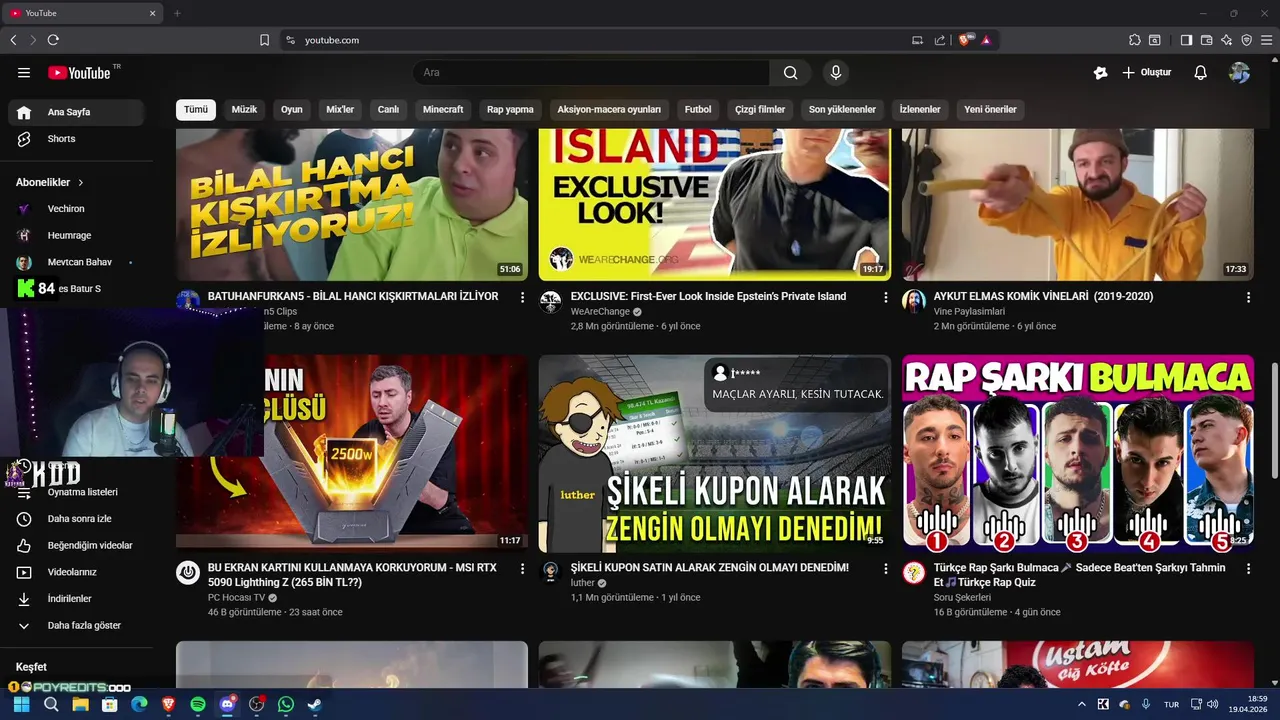Share this page from address bar
The width and height of the screenshot is (1280, 720).
(x=940, y=40)
